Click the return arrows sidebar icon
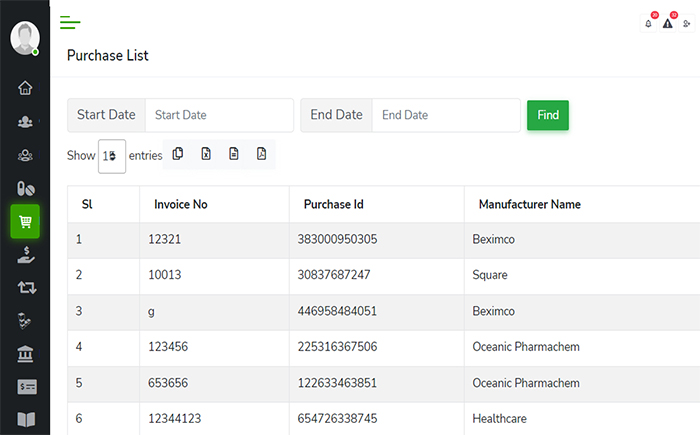700x435 pixels. (25, 288)
